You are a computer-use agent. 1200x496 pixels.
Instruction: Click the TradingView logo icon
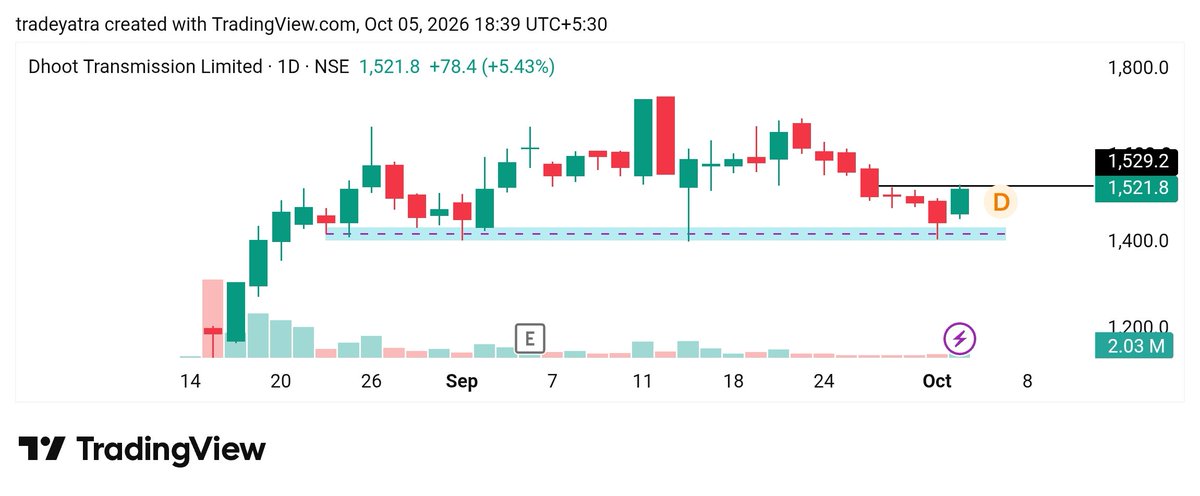point(42,449)
